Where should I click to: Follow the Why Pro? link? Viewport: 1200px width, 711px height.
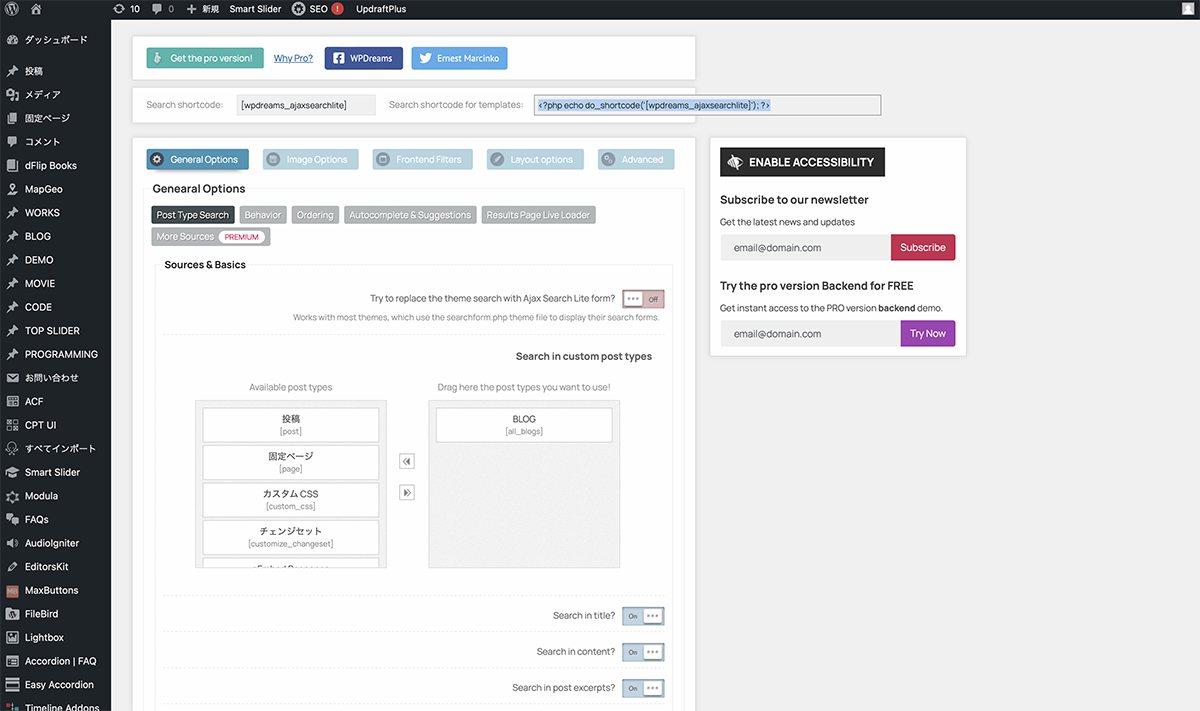pos(293,59)
